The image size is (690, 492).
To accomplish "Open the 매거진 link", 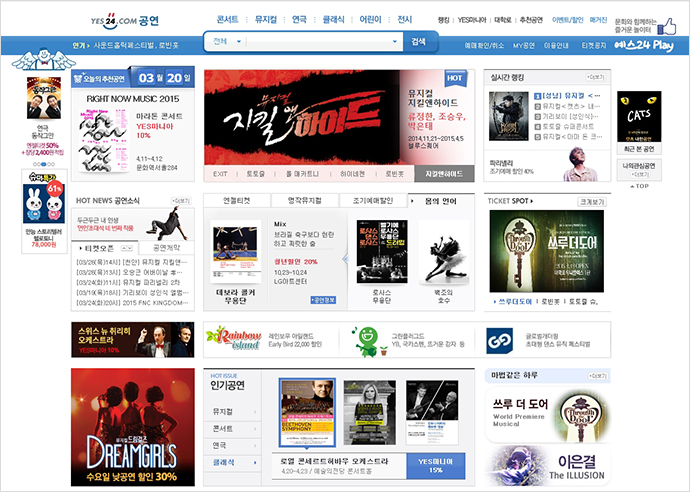I will click(x=598, y=20).
